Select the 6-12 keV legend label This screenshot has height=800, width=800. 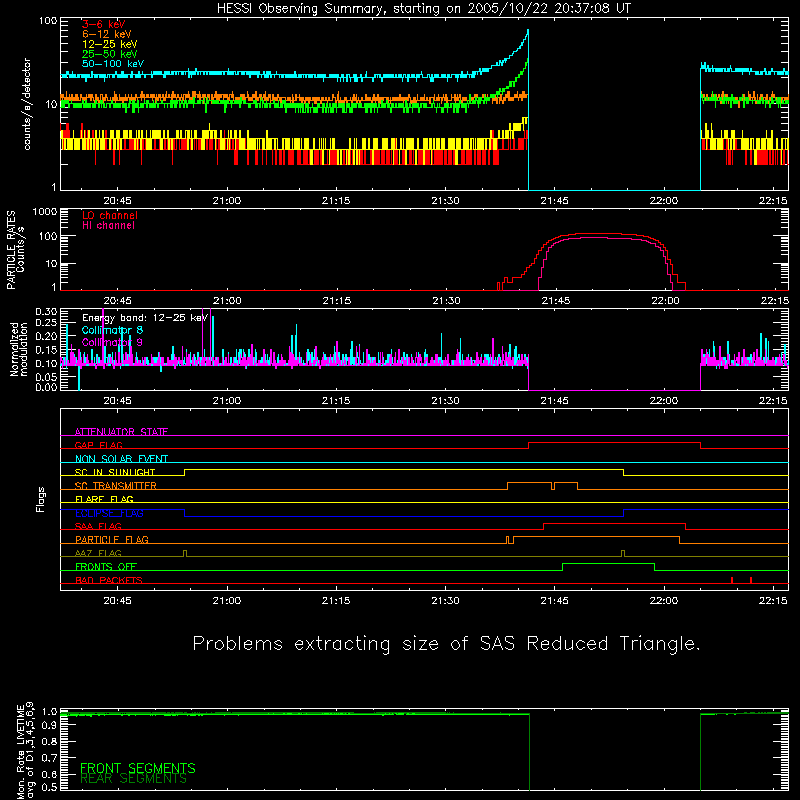(x=107, y=34)
